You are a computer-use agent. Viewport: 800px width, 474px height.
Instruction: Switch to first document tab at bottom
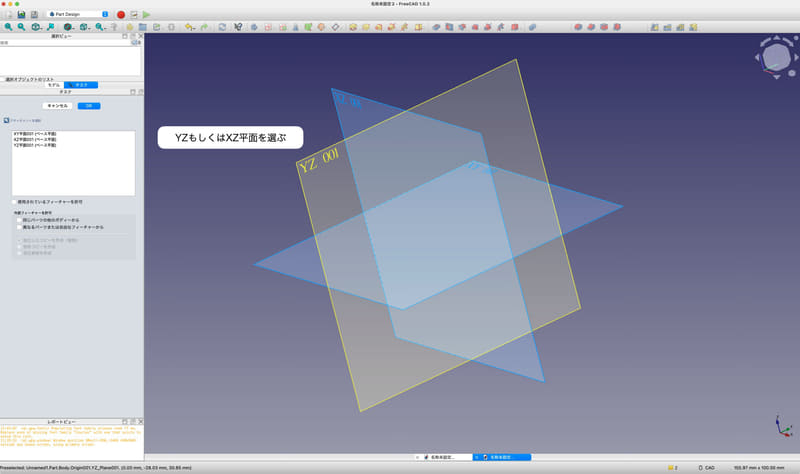442,457
